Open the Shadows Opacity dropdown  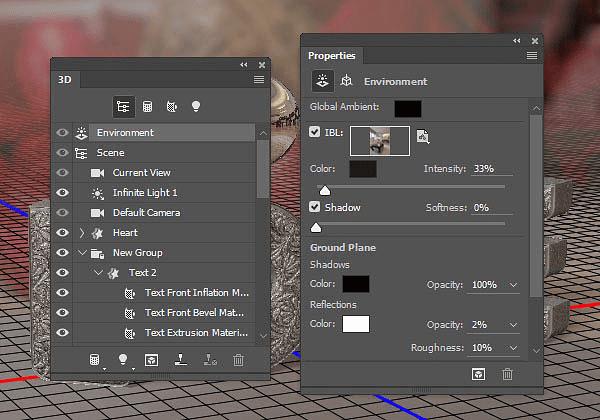pos(514,285)
